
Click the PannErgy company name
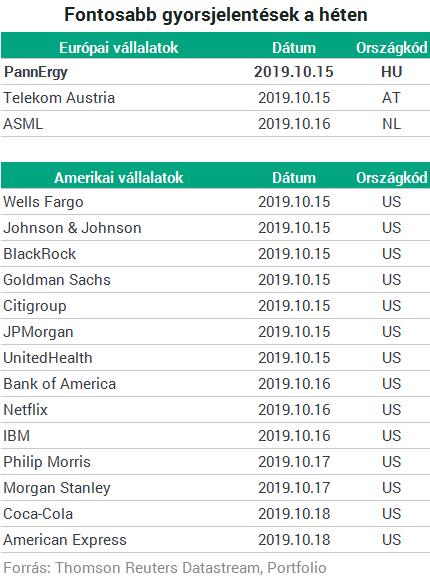36,72
